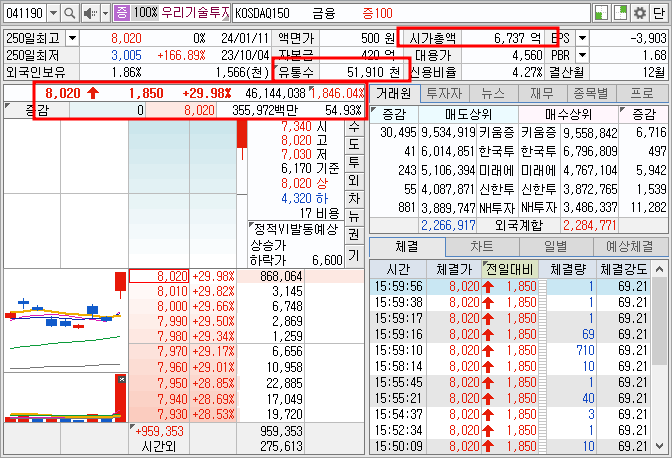Screen dimensions: 672x458
Task: Click the 수 side button
Action: click(354, 127)
